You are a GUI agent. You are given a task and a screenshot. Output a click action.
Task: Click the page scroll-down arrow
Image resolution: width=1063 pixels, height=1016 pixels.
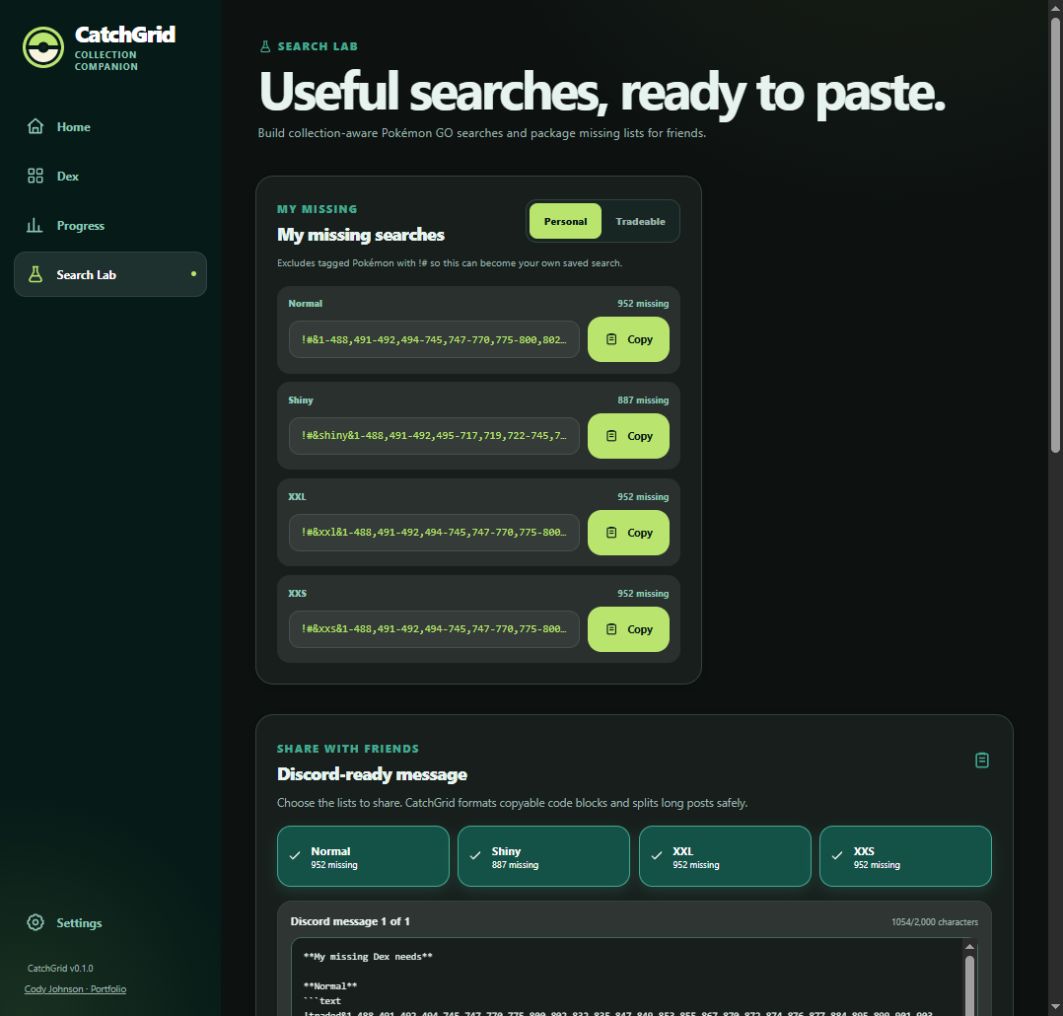click(1055, 1007)
